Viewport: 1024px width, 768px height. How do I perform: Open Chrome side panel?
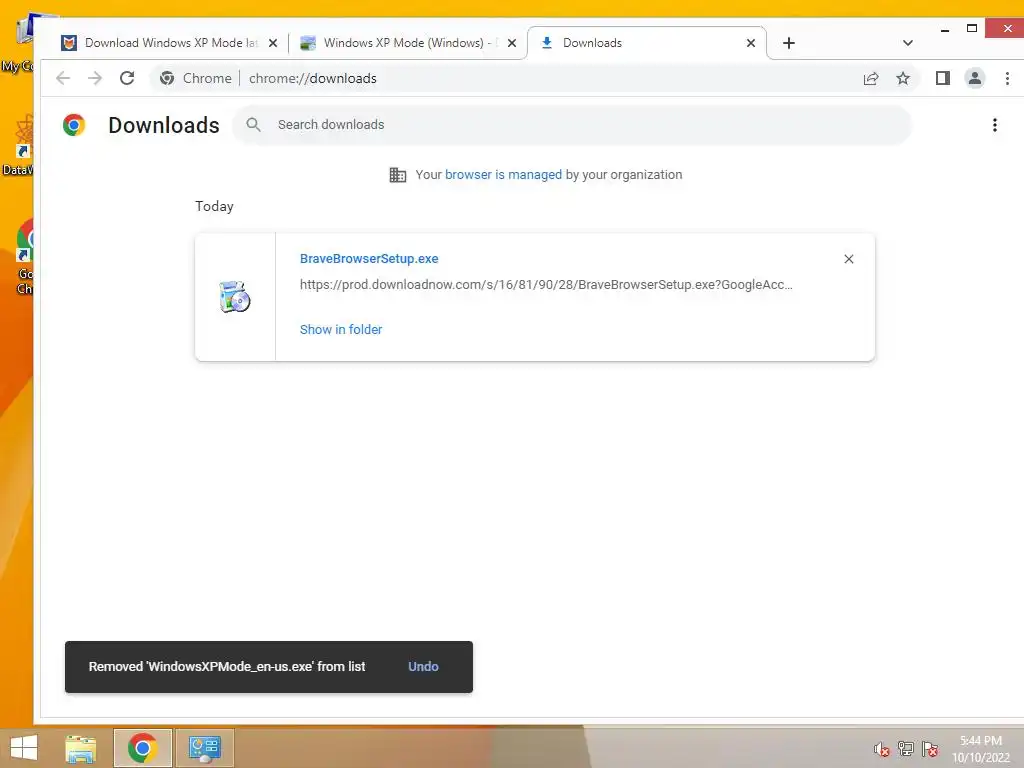[x=942, y=78]
